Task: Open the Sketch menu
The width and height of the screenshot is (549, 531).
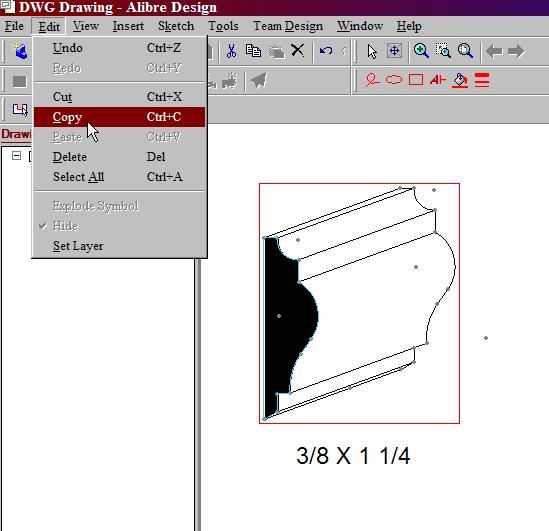Action: click(176, 26)
